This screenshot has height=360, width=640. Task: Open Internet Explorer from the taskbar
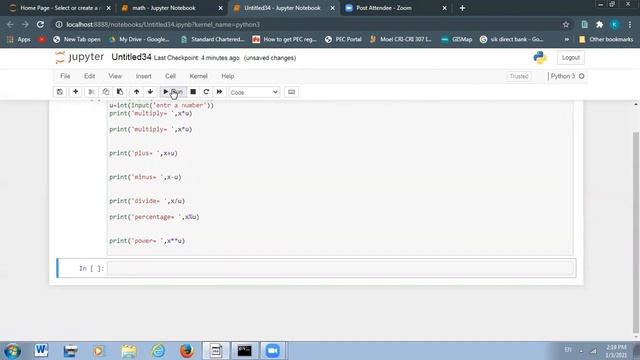point(158,351)
